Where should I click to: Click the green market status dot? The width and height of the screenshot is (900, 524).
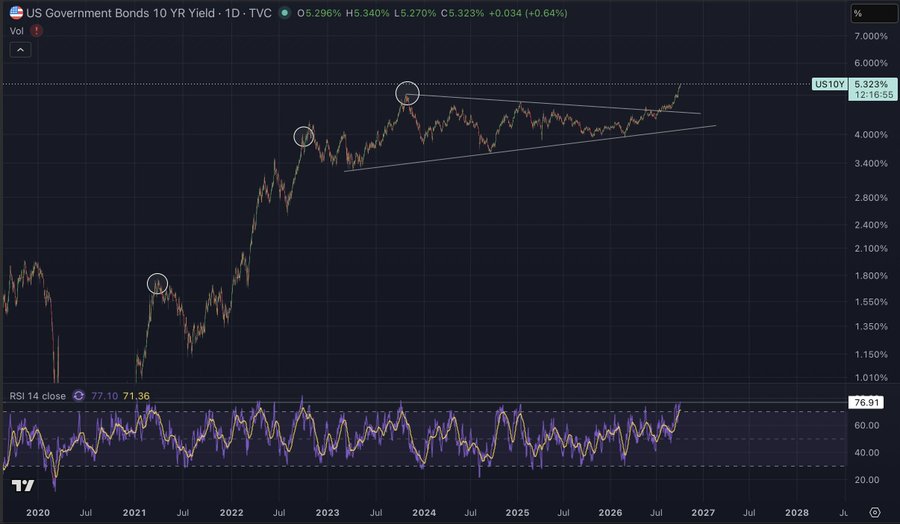pyautogui.click(x=284, y=13)
